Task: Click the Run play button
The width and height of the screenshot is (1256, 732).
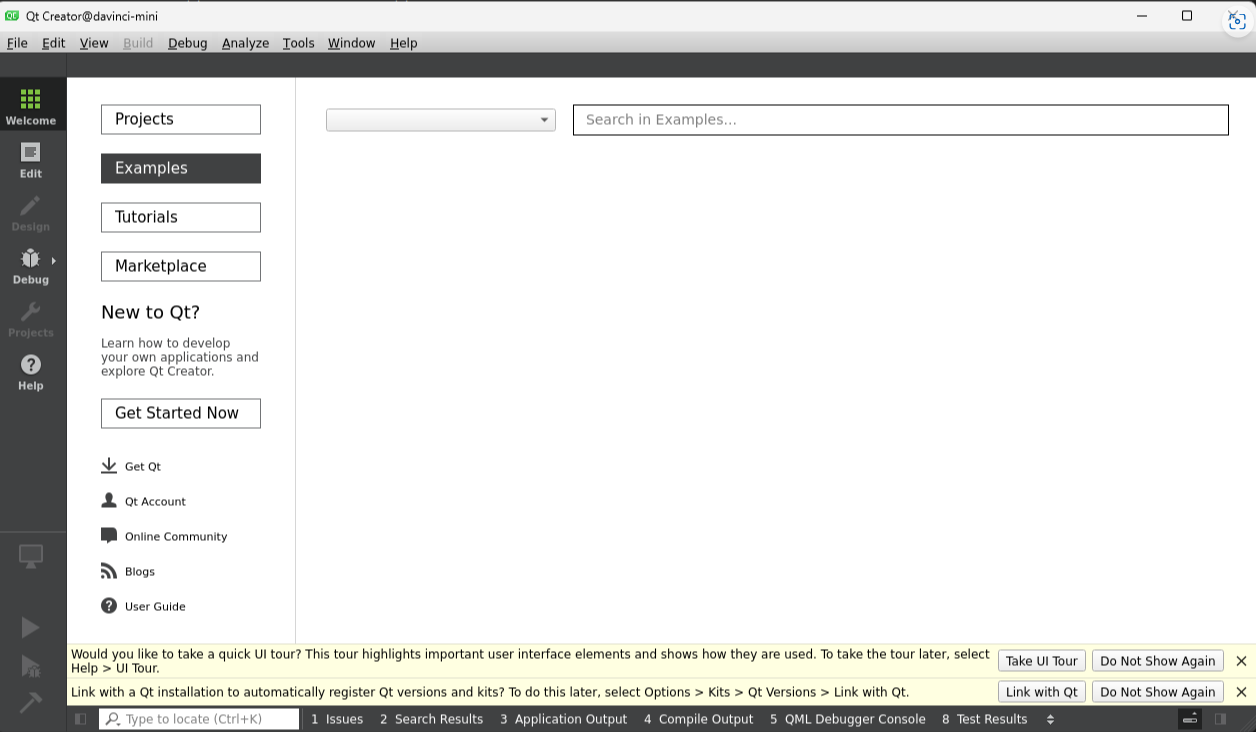Action: click(x=31, y=627)
